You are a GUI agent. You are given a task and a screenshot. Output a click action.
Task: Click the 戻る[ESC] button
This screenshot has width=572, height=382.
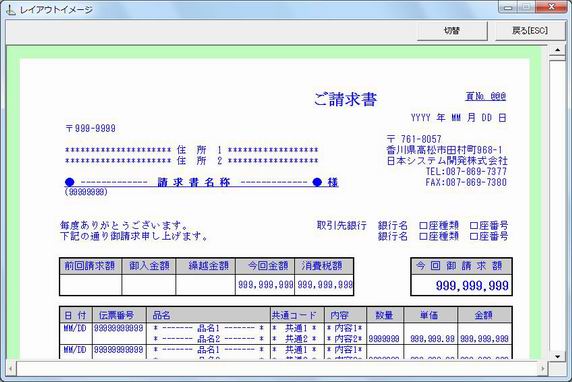pyautogui.click(x=530, y=31)
